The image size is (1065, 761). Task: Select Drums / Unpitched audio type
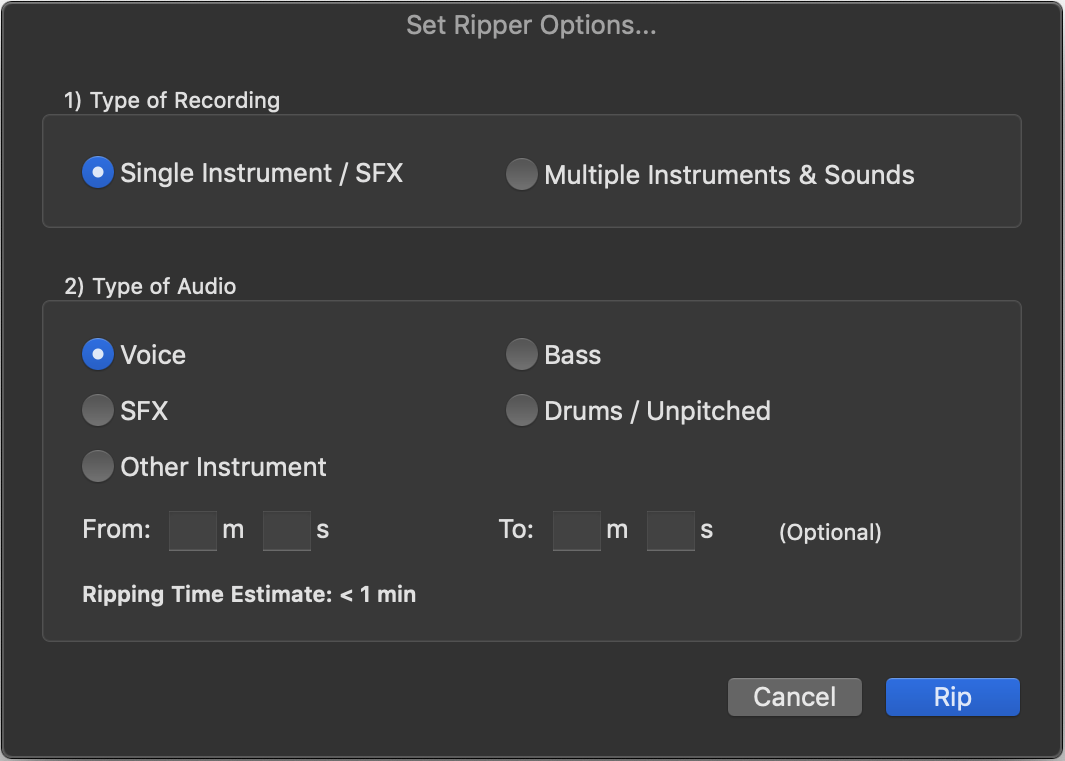pos(521,410)
